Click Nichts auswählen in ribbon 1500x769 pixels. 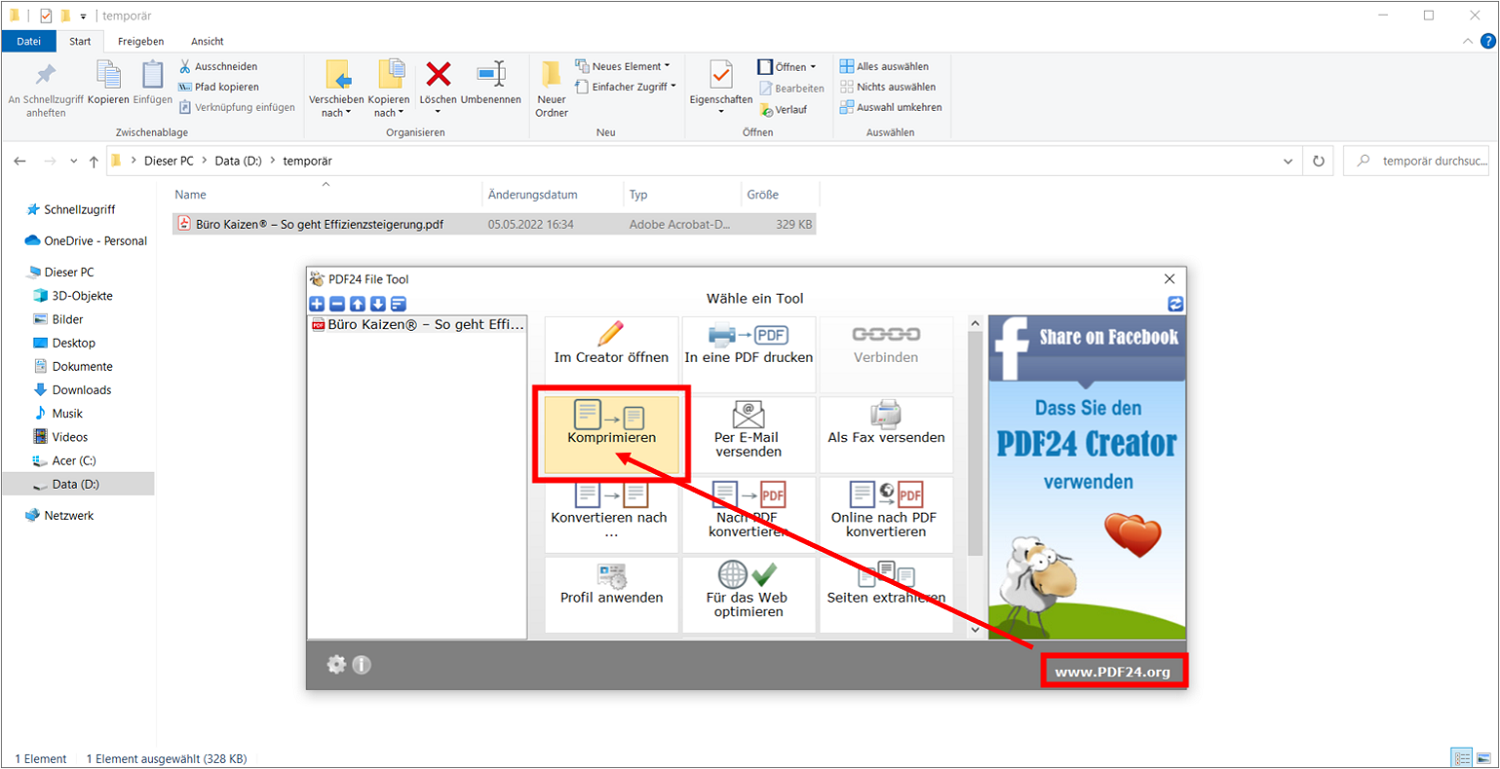click(888, 87)
